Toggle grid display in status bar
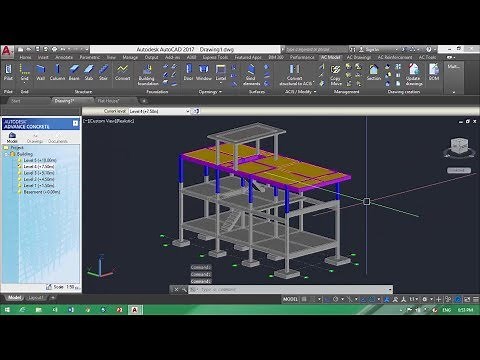Viewport: 480px width, 360px height. tap(304, 299)
